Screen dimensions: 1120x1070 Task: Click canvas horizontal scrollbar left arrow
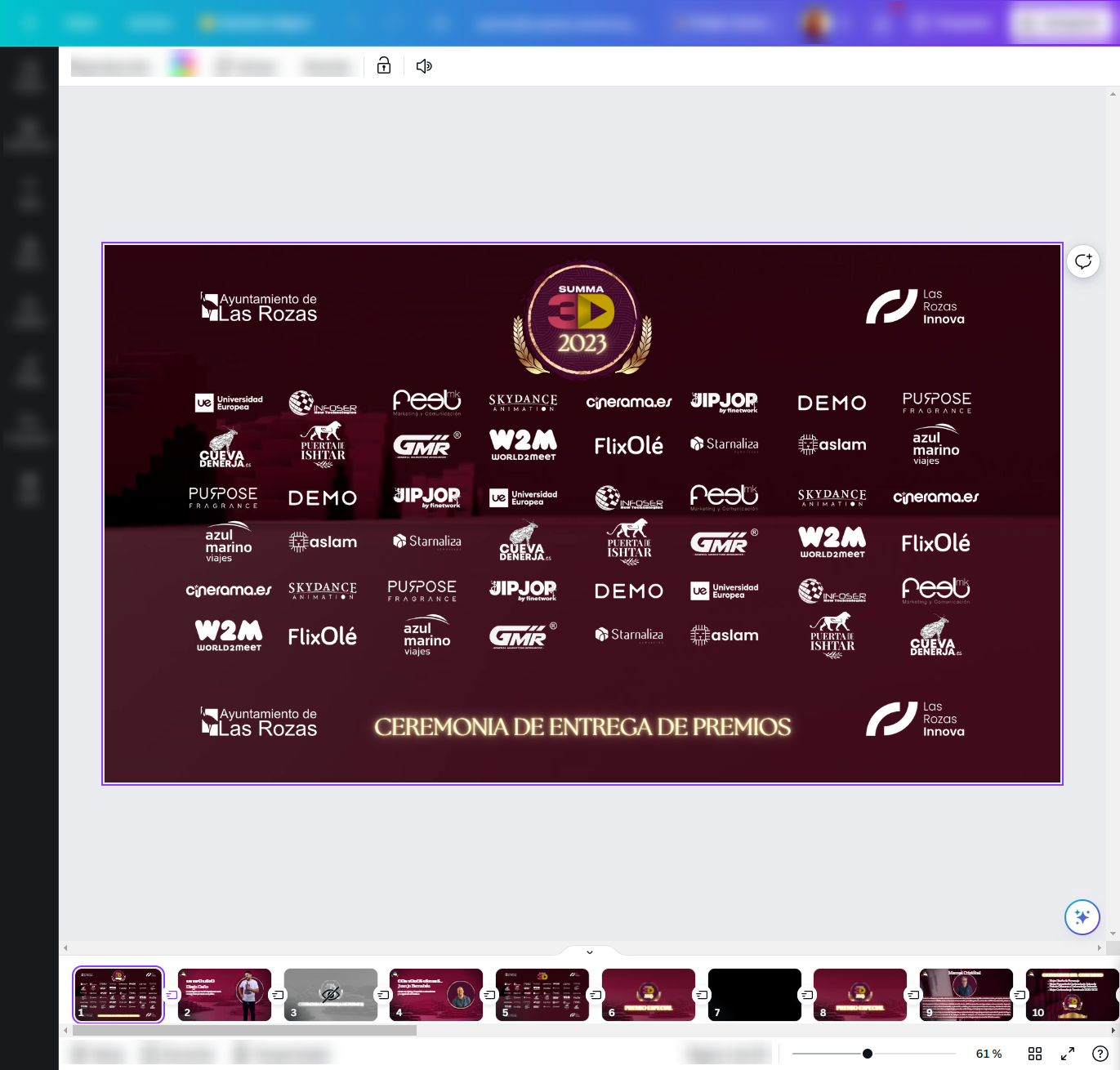(x=65, y=948)
